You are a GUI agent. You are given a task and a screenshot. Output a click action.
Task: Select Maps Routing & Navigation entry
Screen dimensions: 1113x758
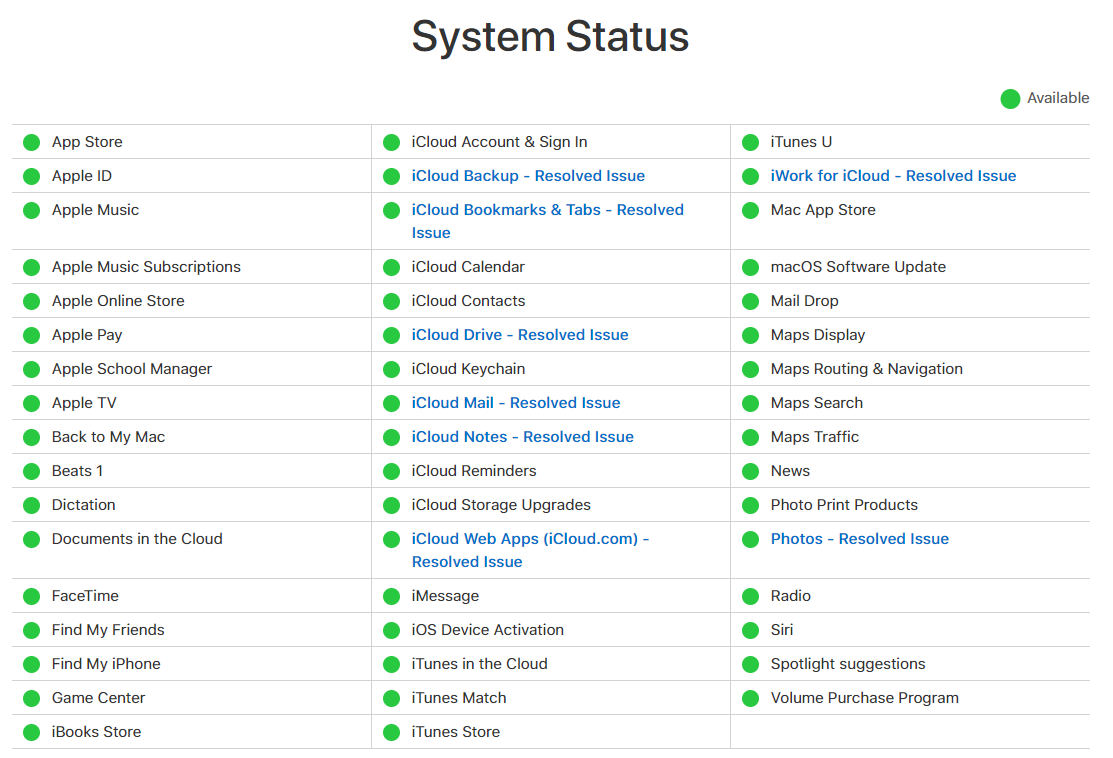[867, 369]
